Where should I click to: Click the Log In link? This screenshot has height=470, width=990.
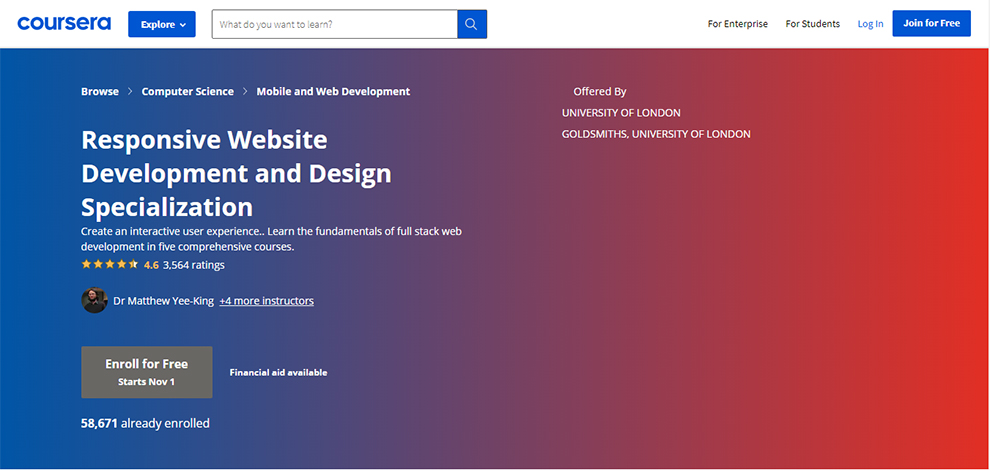click(870, 24)
